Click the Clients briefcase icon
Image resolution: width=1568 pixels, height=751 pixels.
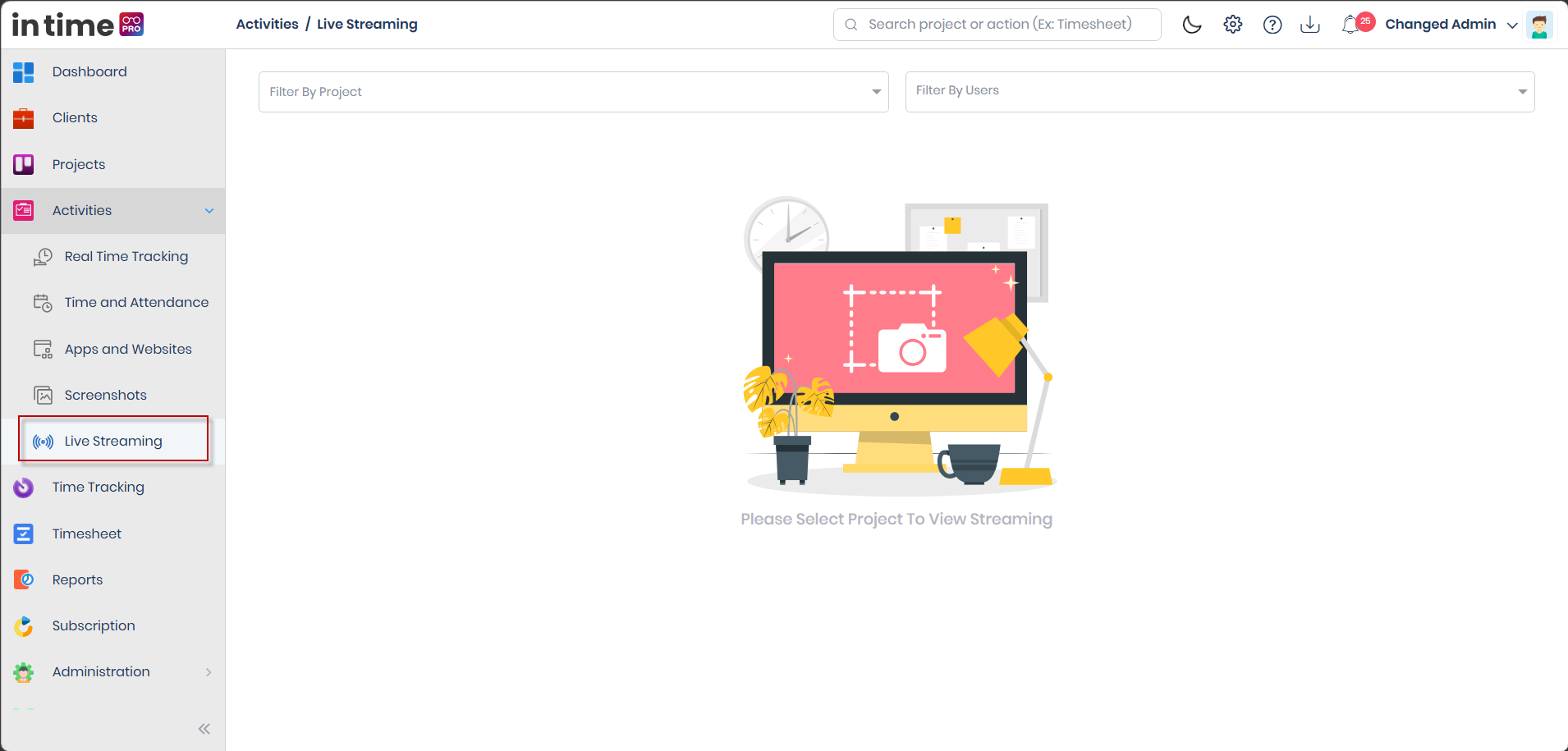click(x=24, y=118)
